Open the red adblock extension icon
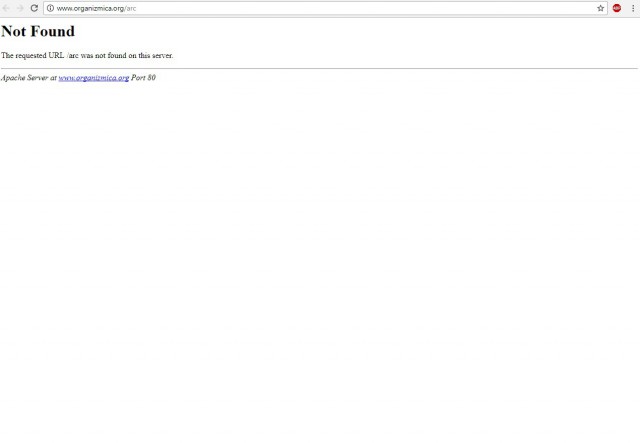 click(617, 8)
